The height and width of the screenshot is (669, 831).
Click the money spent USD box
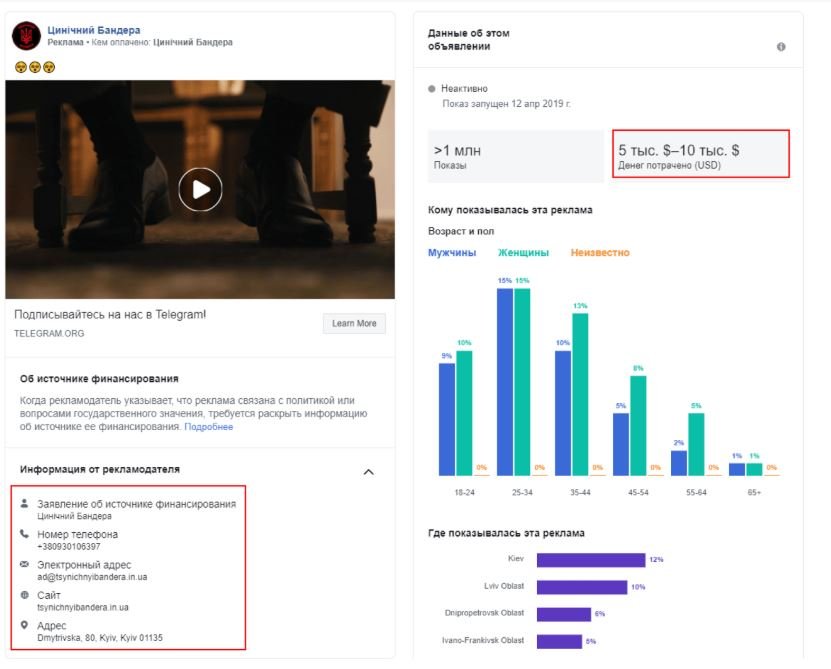pyautogui.click(x=701, y=155)
